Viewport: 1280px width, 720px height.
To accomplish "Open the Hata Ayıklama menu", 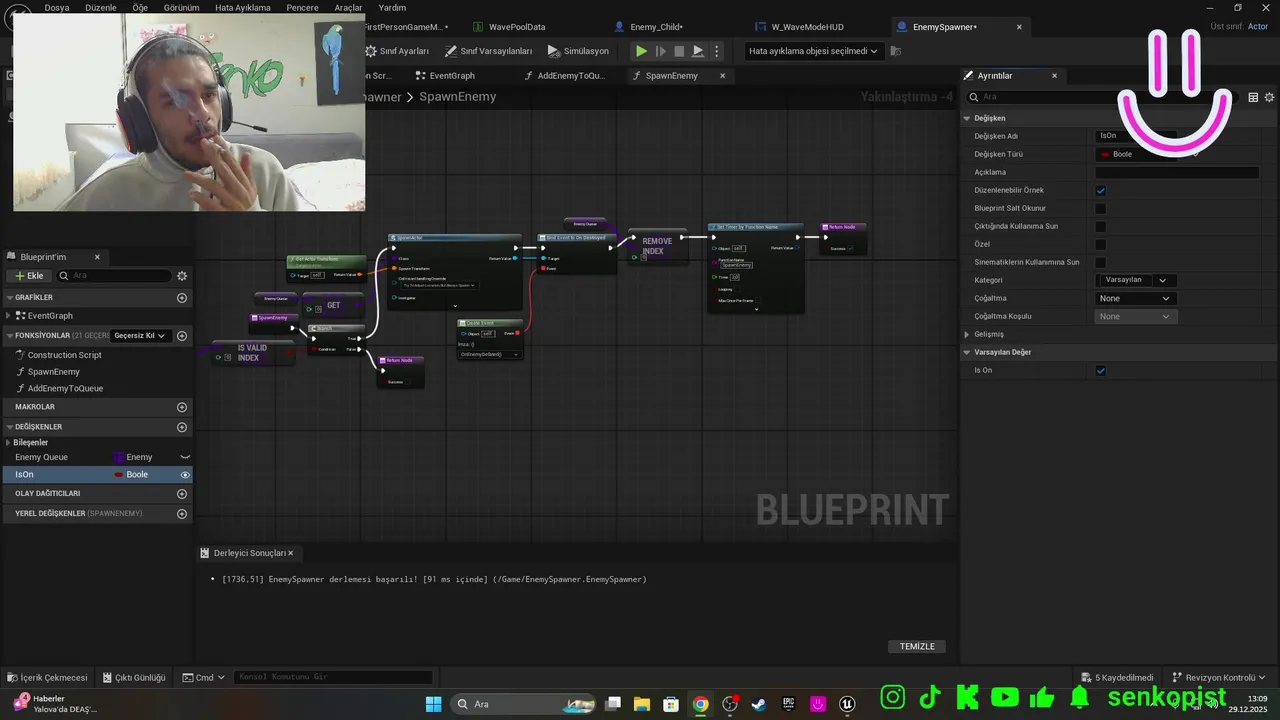I will 243,7.
